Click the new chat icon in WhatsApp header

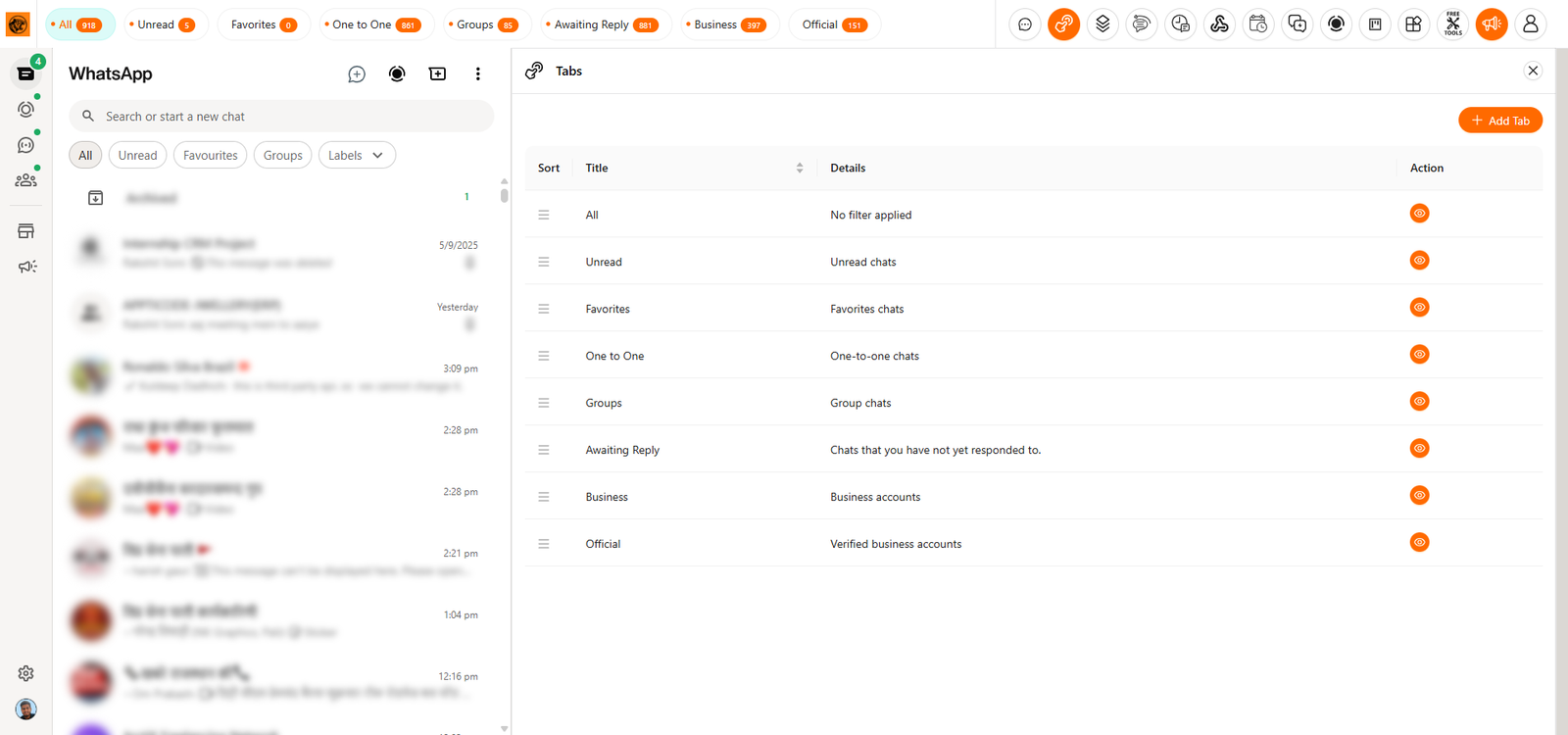357,74
